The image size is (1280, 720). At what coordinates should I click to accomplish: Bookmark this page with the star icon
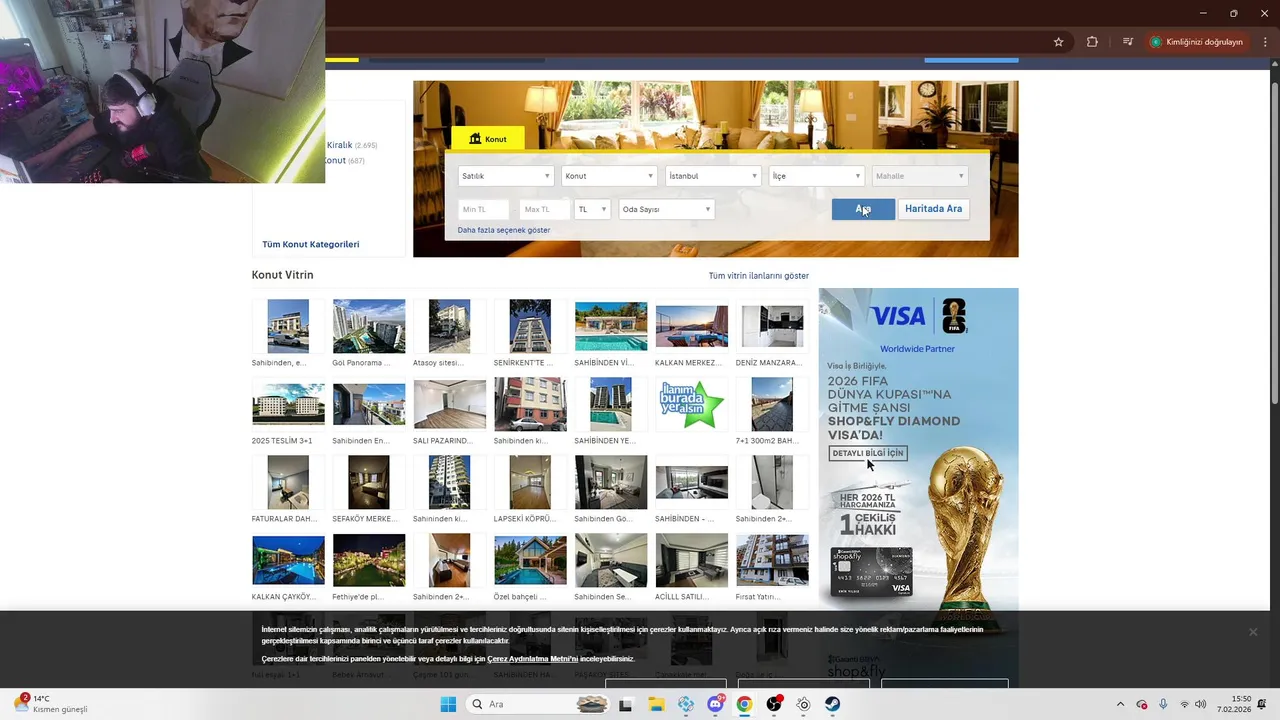tap(1058, 42)
